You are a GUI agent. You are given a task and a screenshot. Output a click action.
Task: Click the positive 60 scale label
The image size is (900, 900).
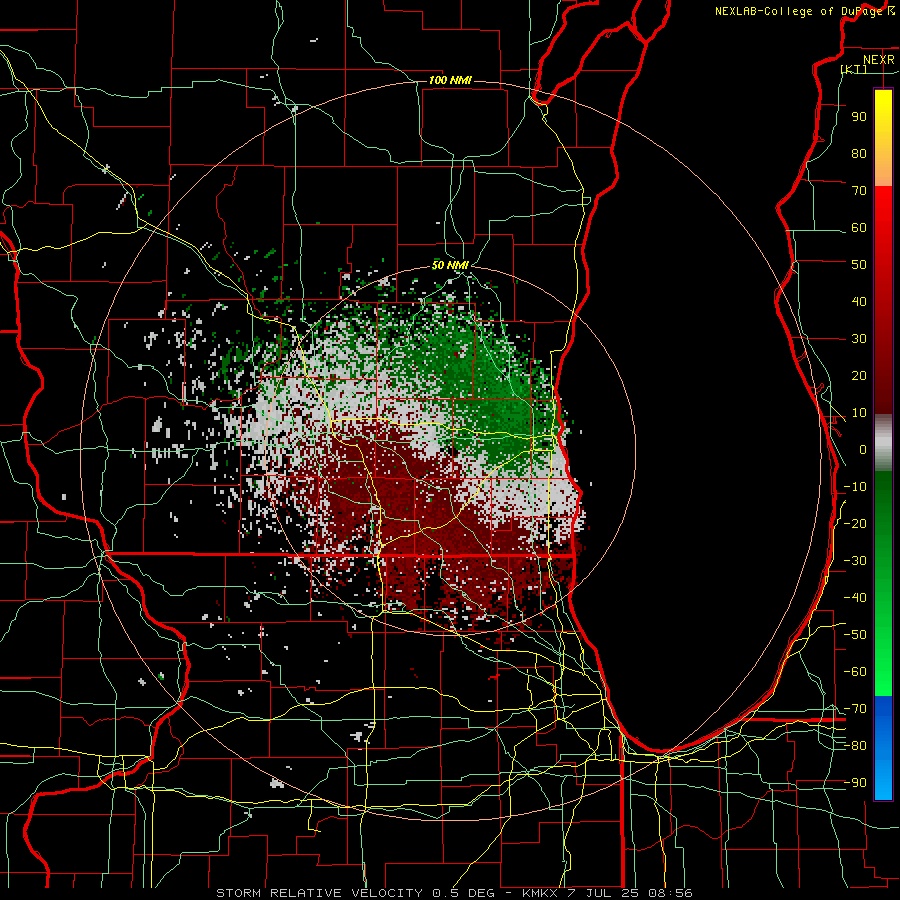click(859, 227)
